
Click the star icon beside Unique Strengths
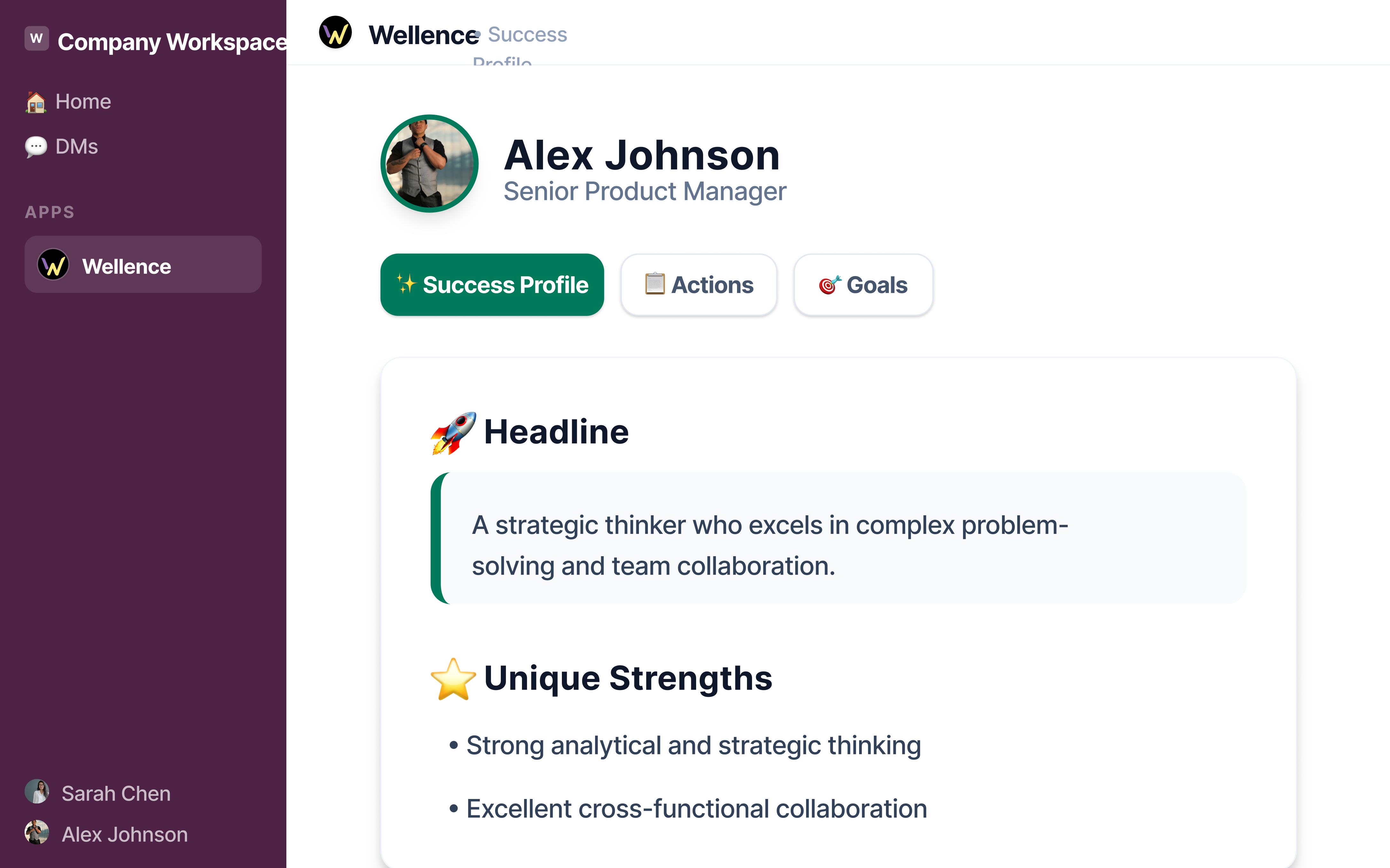coord(453,679)
